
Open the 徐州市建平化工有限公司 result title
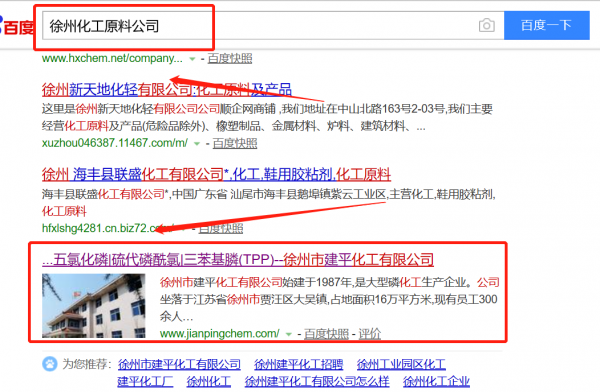pos(238,260)
